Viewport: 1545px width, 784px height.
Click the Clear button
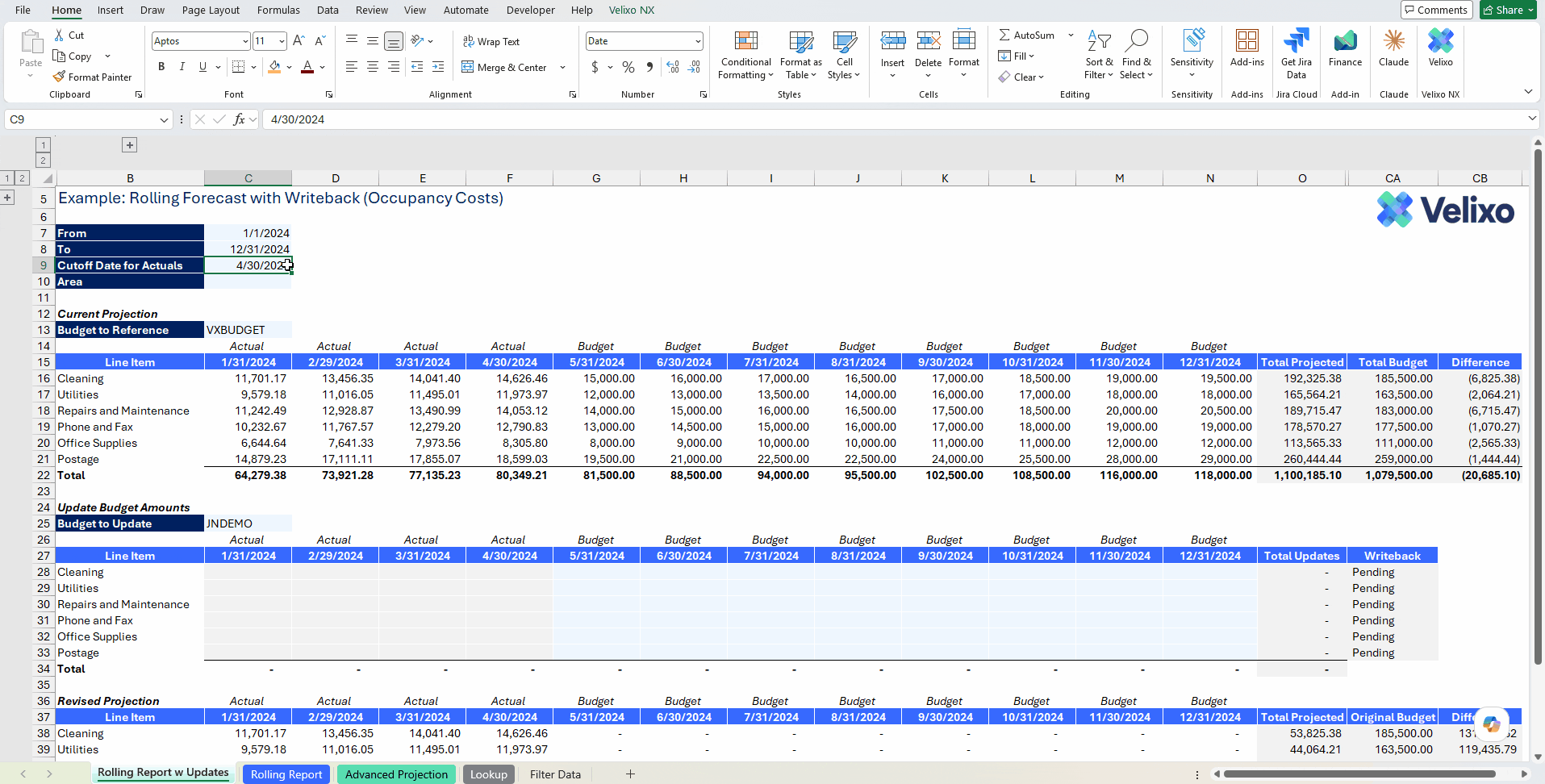click(1021, 77)
